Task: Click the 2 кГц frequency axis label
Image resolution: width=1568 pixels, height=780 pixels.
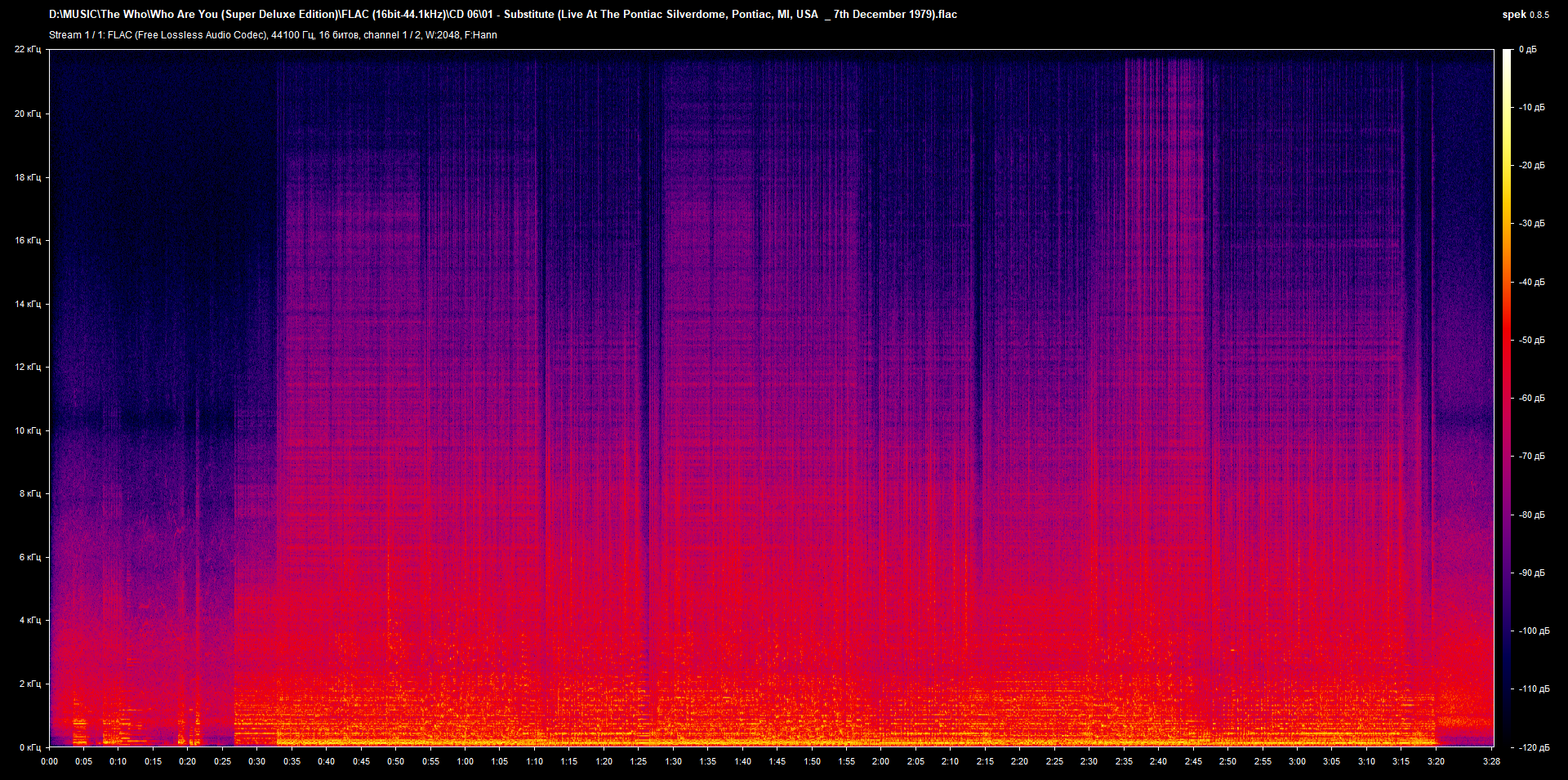Action: [29, 684]
